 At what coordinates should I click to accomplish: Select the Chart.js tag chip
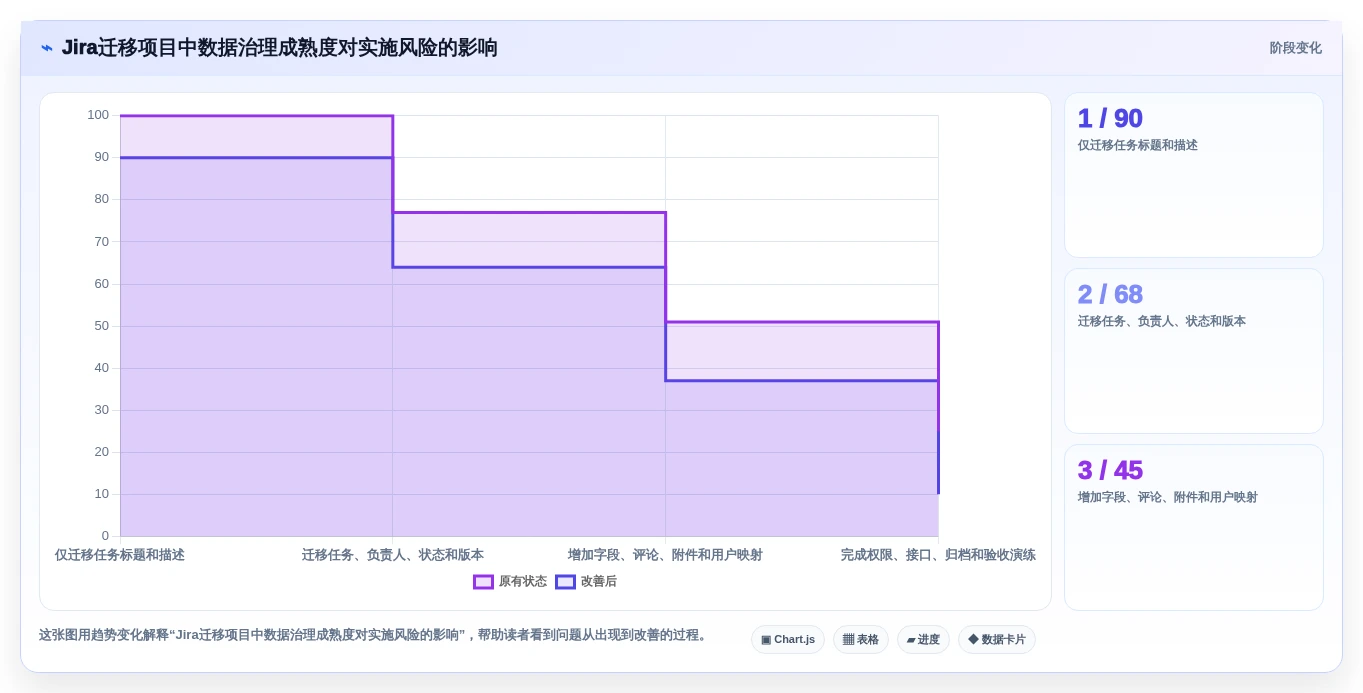click(x=788, y=640)
